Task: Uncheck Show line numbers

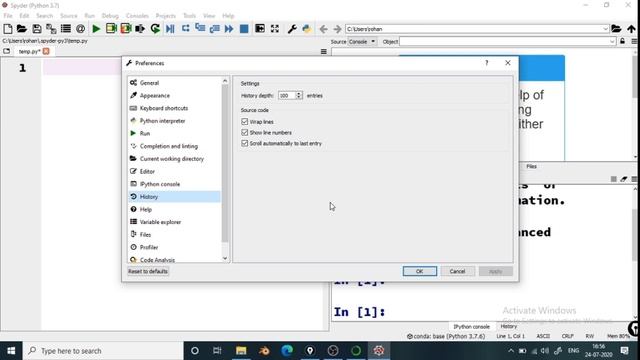Action: coord(244,133)
